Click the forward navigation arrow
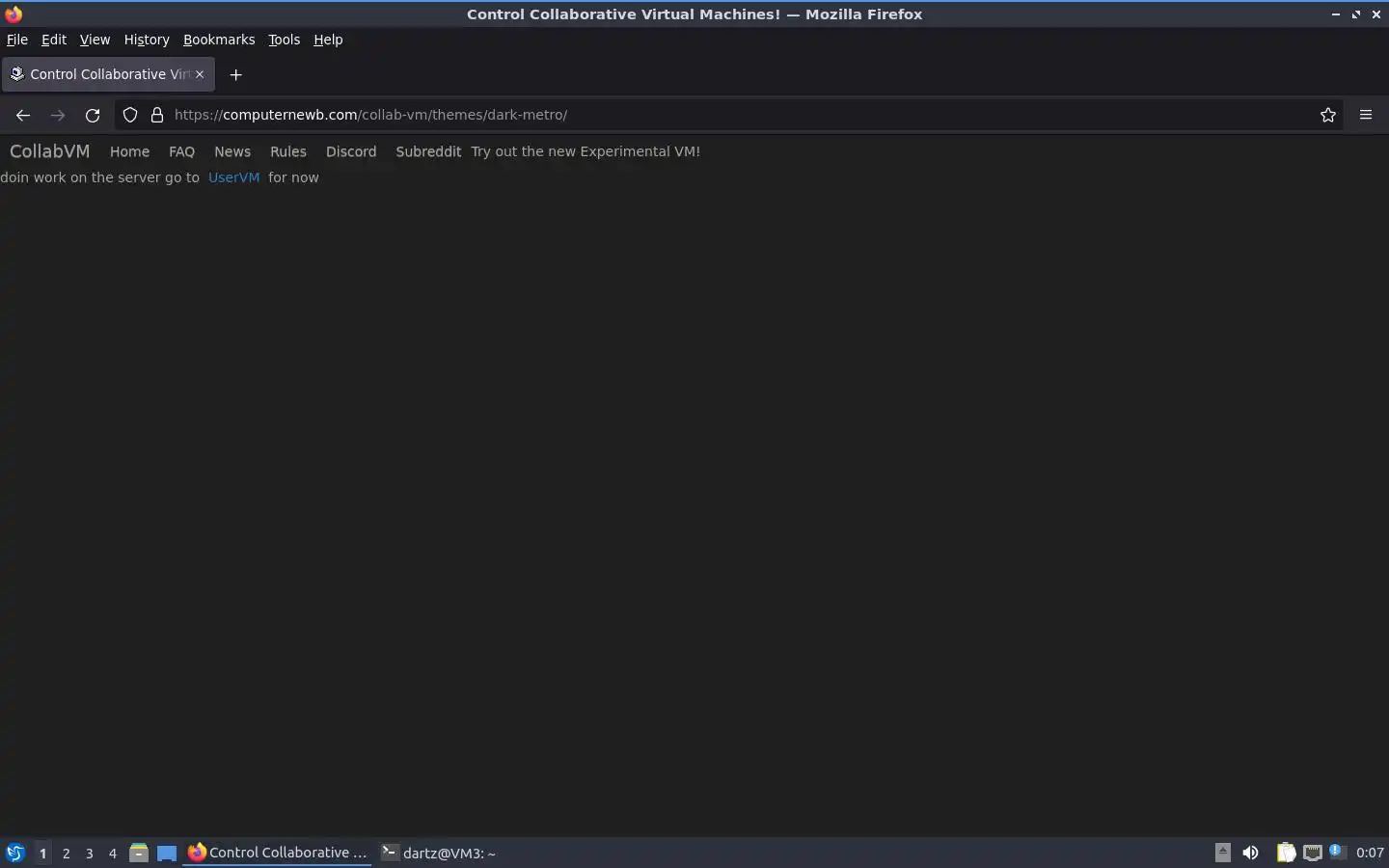 58,115
